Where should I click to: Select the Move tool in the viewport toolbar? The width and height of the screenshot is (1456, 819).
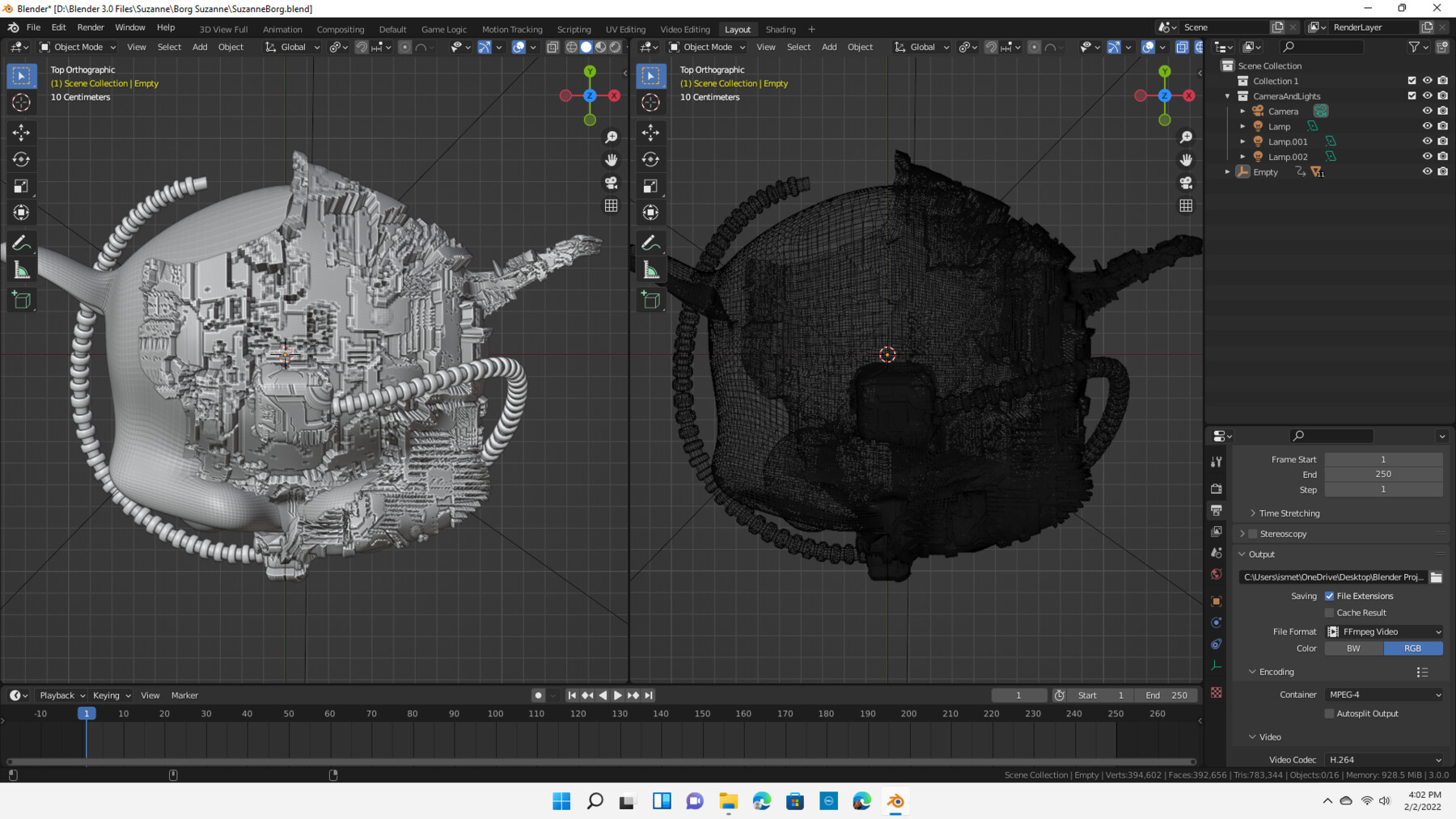point(21,132)
